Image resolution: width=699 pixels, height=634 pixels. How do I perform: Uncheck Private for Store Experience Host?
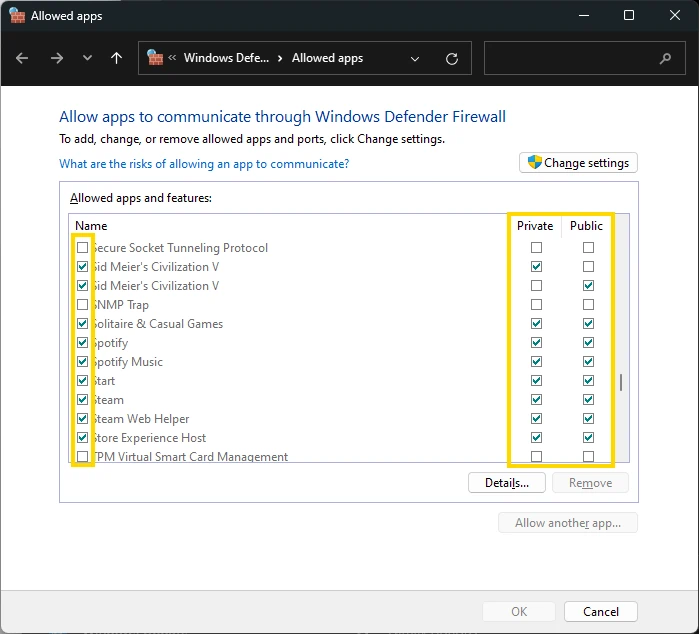pyautogui.click(x=536, y=437)
